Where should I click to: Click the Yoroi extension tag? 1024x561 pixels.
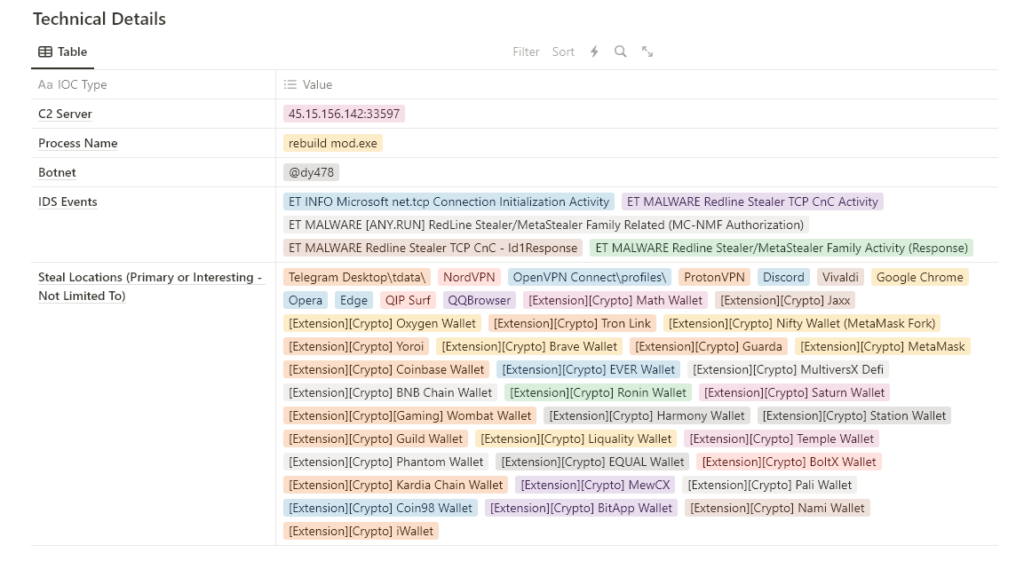pyautogui.click(x=356, y=346)
